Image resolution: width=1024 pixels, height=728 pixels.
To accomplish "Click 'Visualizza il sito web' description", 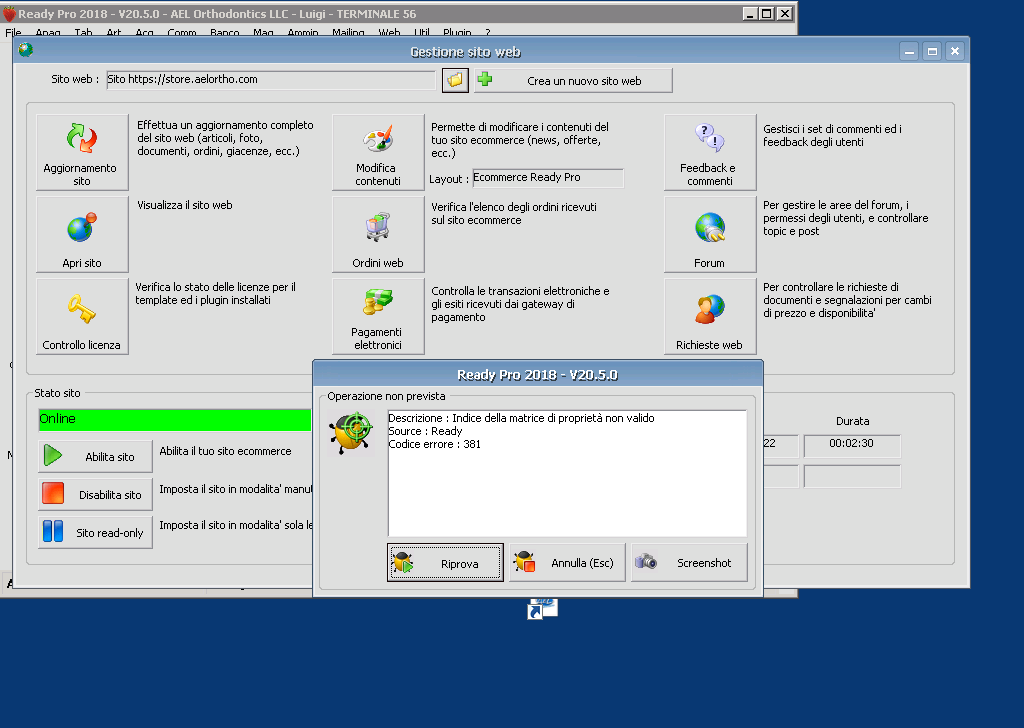I will (x=185, y=205).
